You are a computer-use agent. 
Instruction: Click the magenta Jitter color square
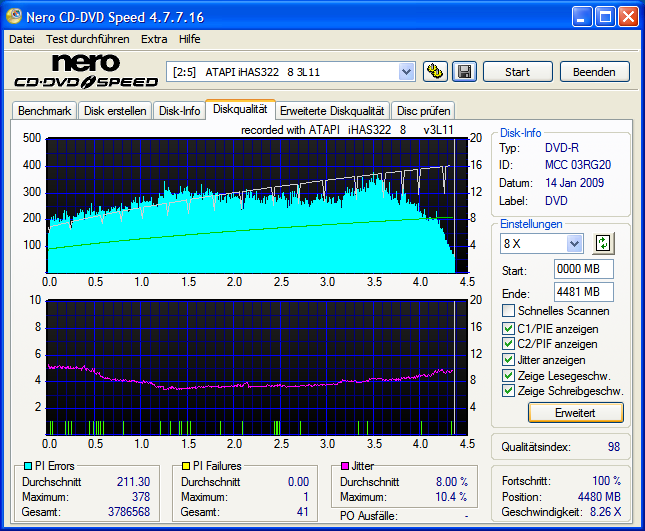click(x=345, y=466)
